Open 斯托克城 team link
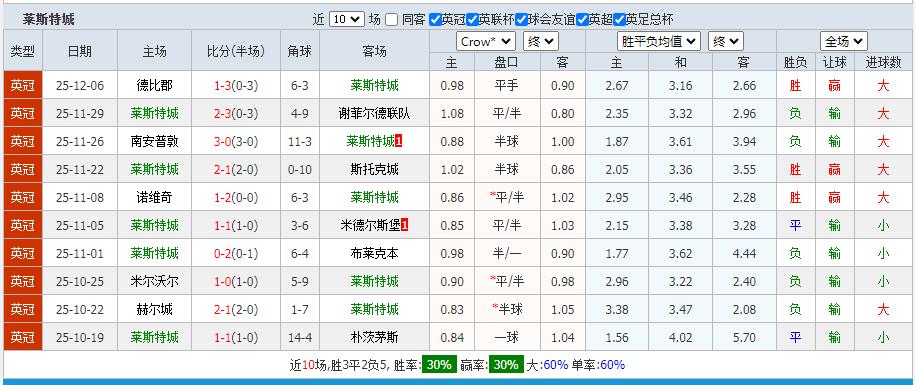915x385 pixels. coord(374,170)
